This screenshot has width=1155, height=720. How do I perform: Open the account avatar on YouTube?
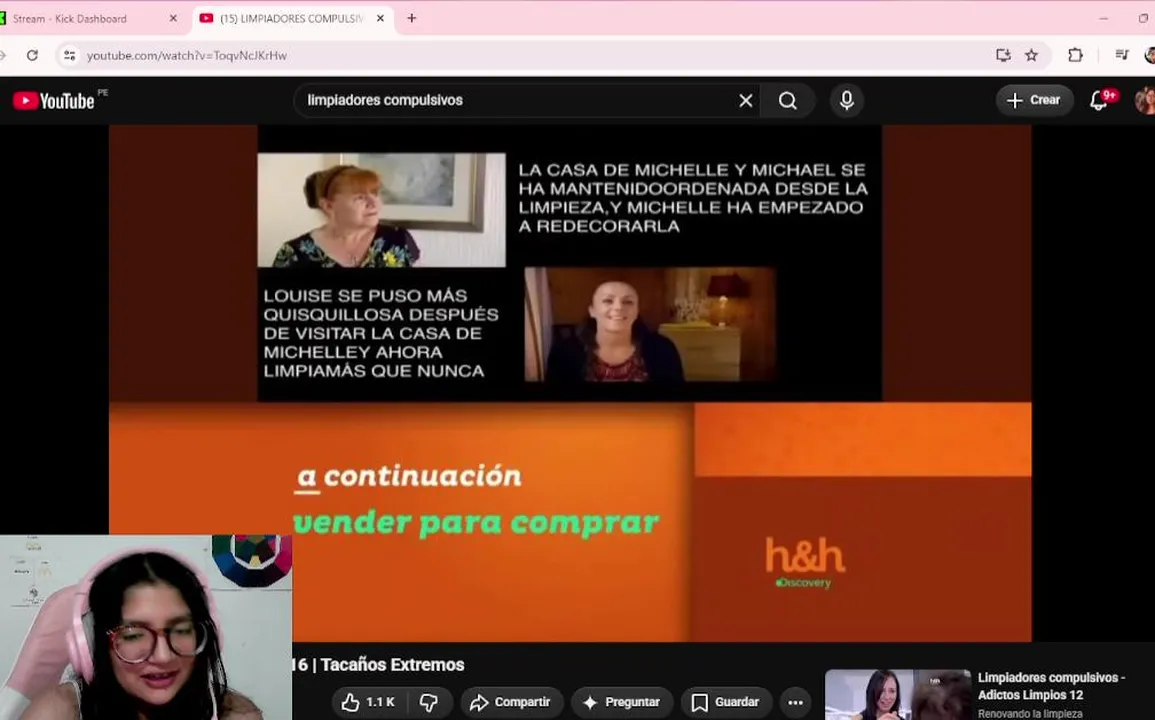pyautogui.click(x=1145, y=100)
